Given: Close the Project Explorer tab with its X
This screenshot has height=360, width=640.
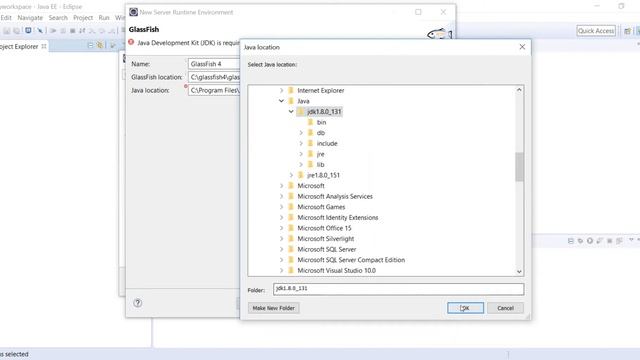Looking at the screenshot, I should pyautogui.click(x=44, y=46).
